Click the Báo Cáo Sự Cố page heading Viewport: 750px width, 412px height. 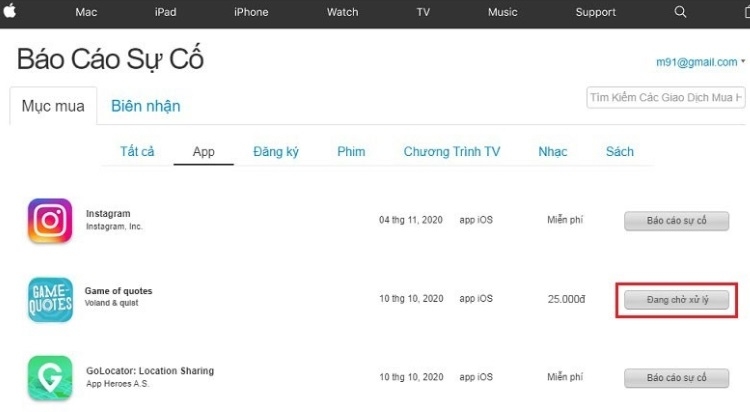(x=110, y=59)
